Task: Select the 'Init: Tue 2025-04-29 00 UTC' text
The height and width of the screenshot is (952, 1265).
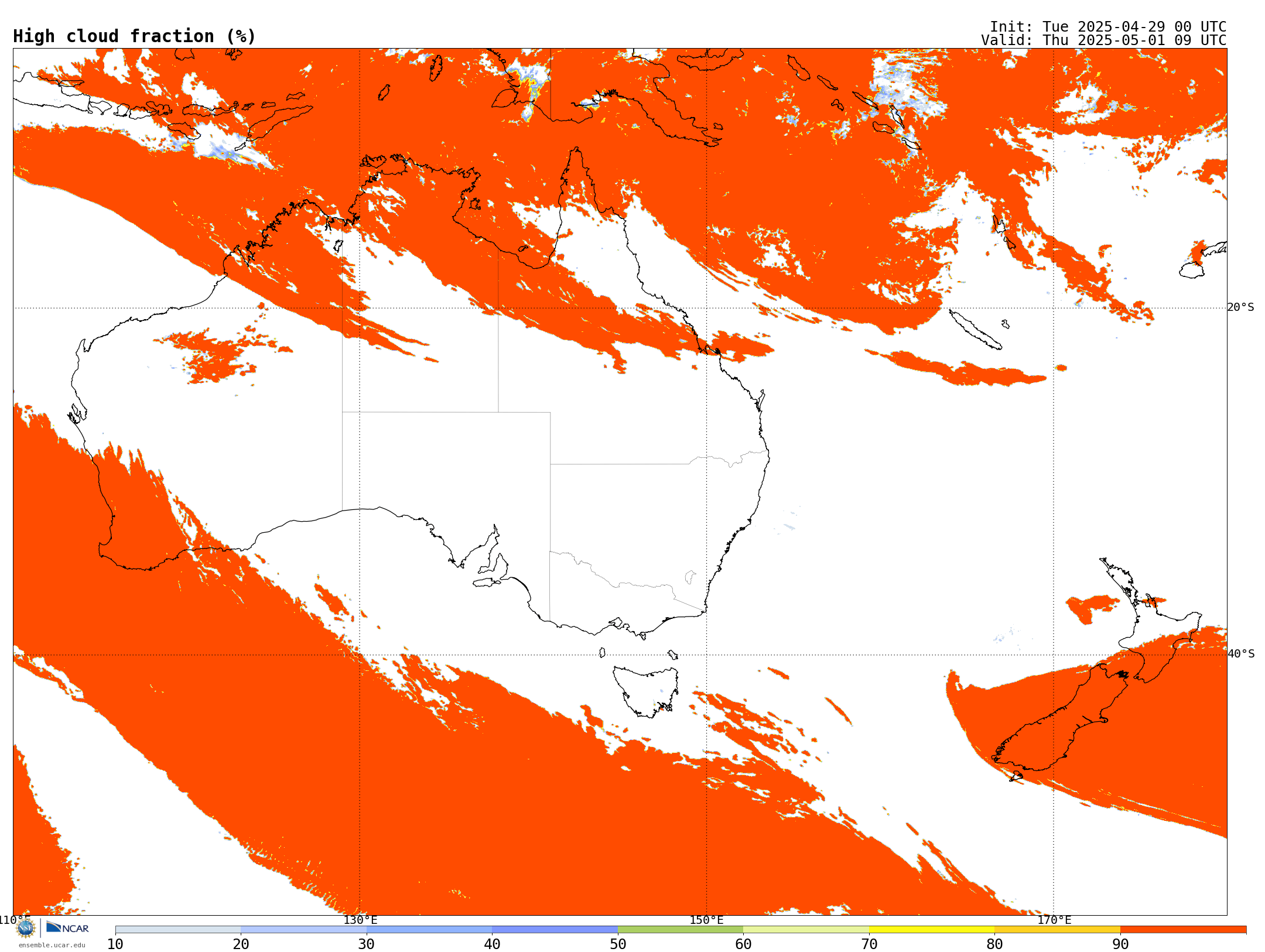Action: [x=1108, y=27]
